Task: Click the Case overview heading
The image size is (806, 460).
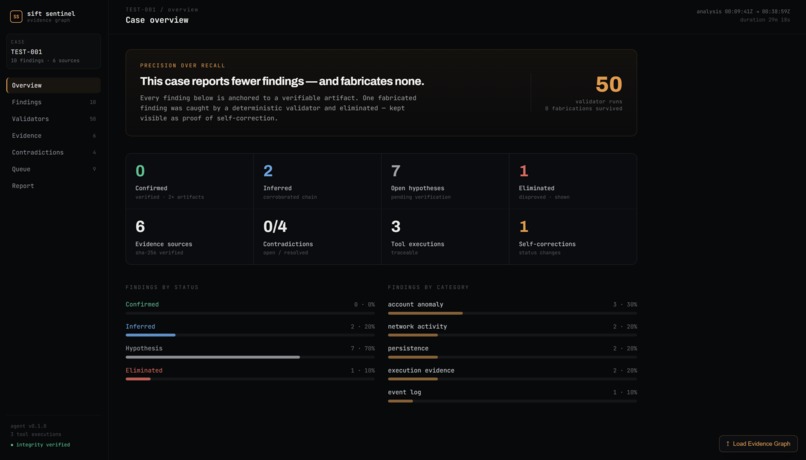Action: [157, 20]
